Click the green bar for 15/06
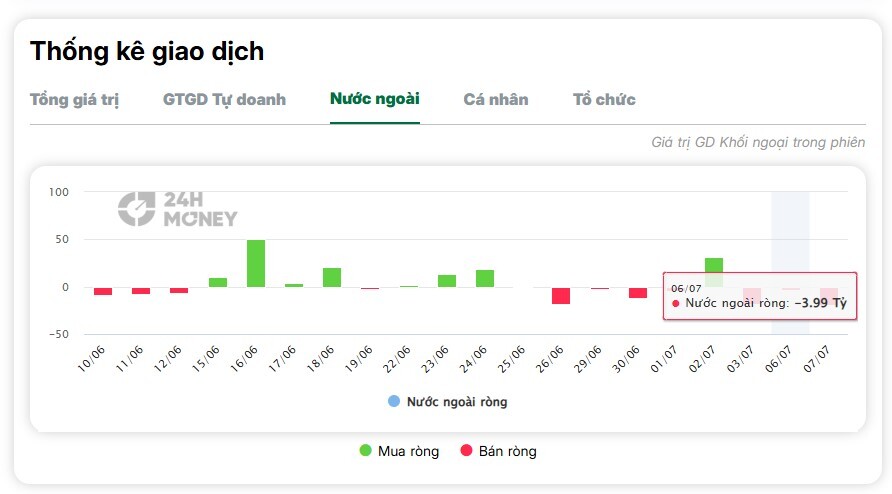The width and height of the screenshot is (892, 494). [x=218, y=282]
